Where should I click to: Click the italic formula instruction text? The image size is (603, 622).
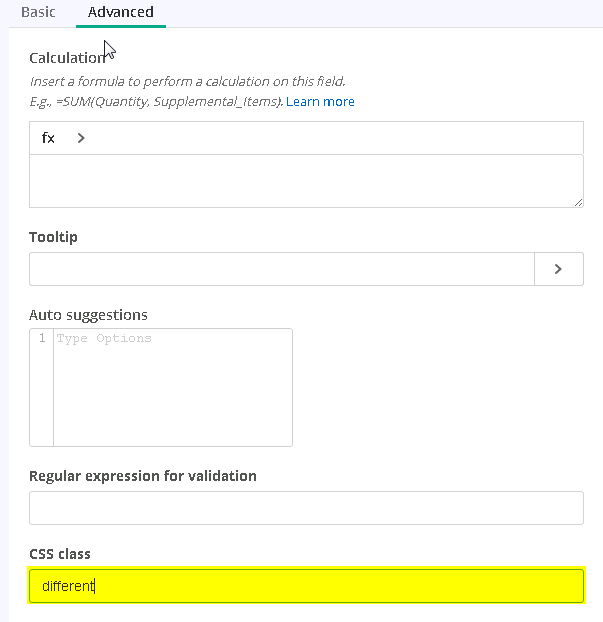tap(187, 81)
